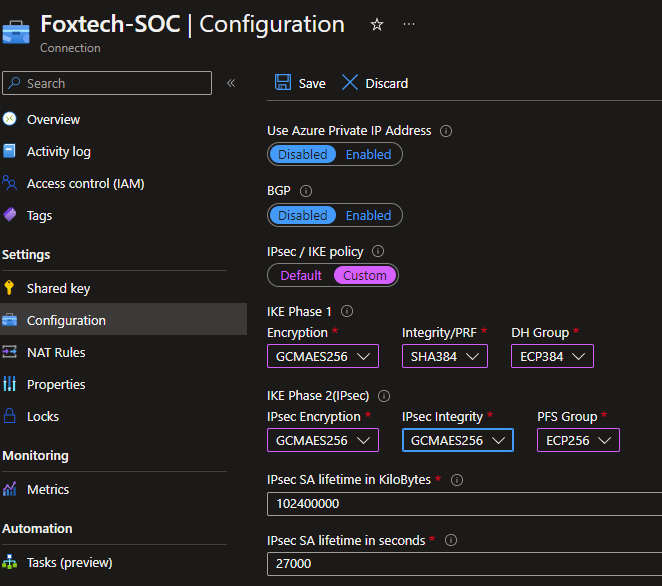This screenshot has height=586, width=662.
Task: Click the sidebar Search field
Action: tap(107, 83)
